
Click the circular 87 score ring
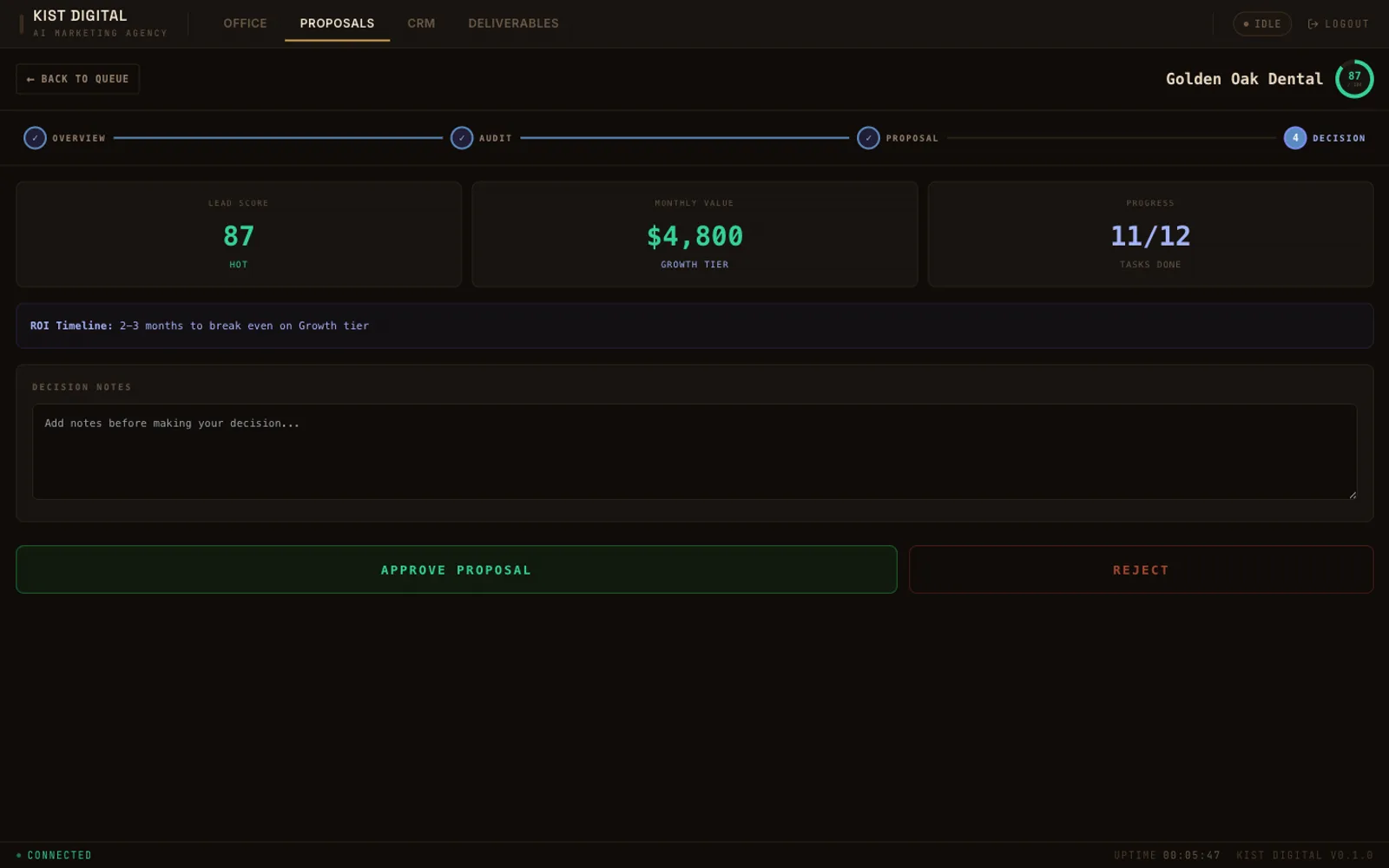click(x=1354, y=79)
